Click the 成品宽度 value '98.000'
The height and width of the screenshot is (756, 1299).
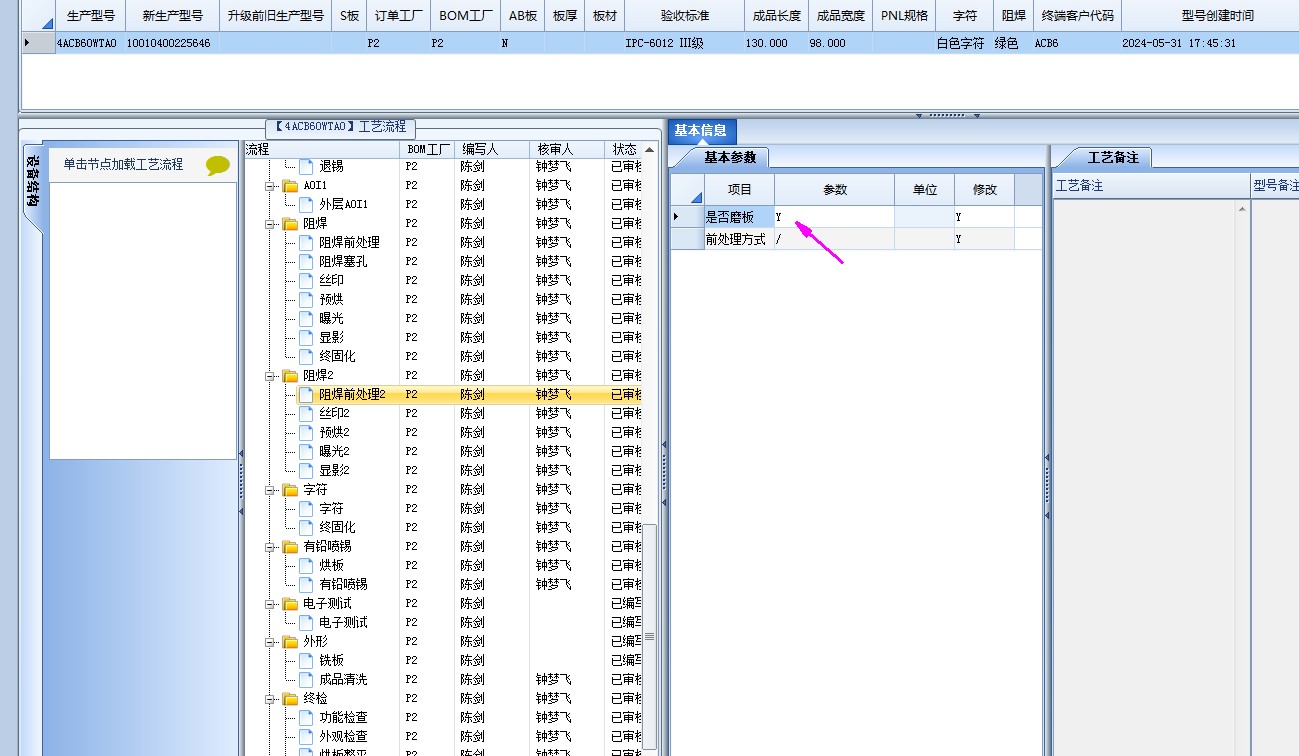[840, 43]
